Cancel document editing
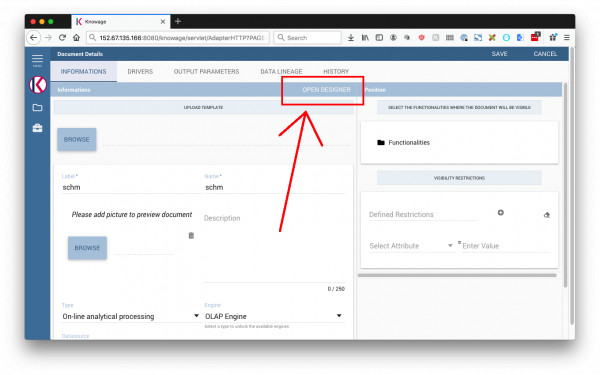Viewport: 600px width, 375px height. pyautogui.click(x=545, y=54)
